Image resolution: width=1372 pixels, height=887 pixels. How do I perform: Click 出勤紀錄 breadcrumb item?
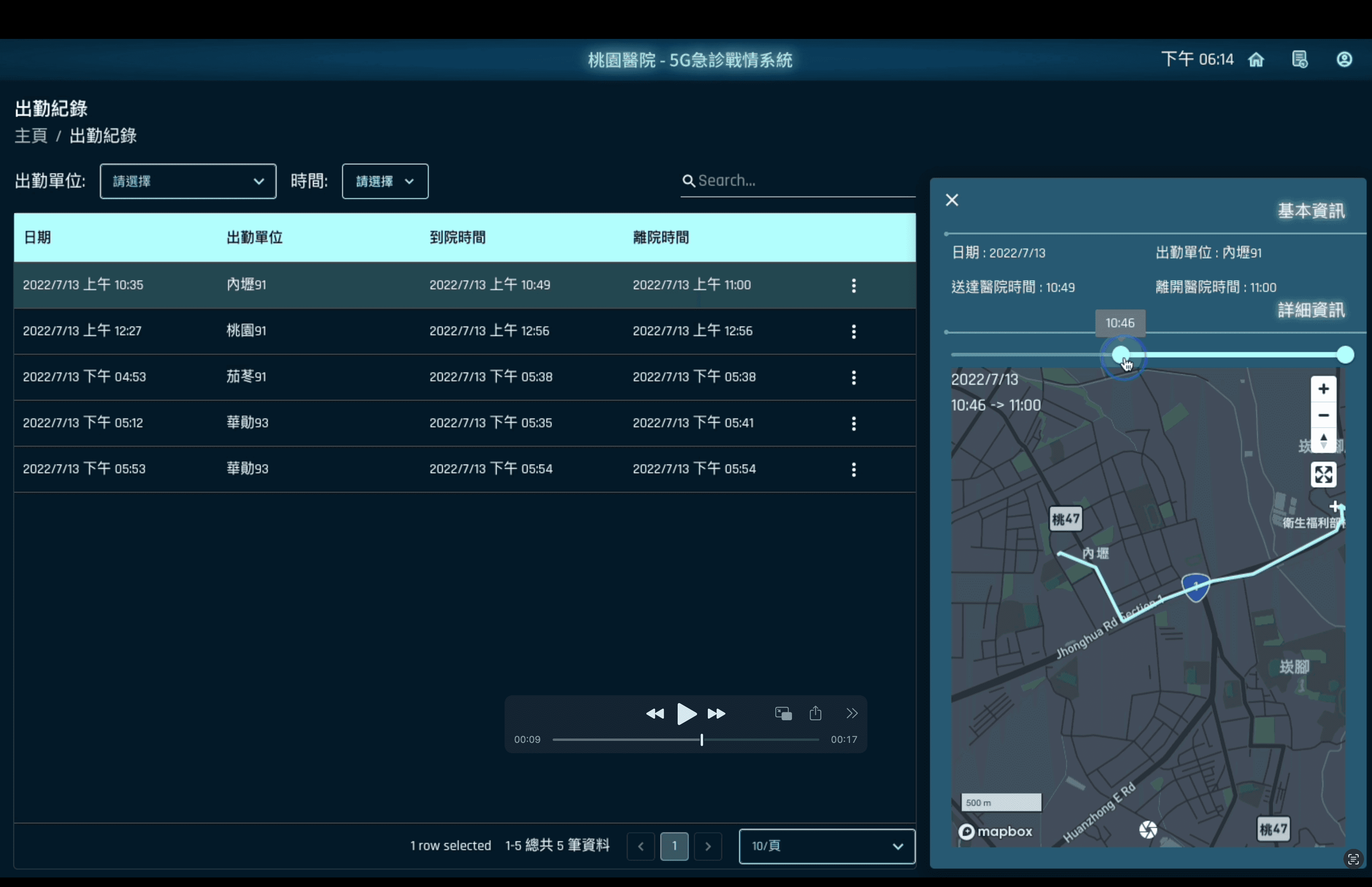pyautogui.click(x=103, y=136)
